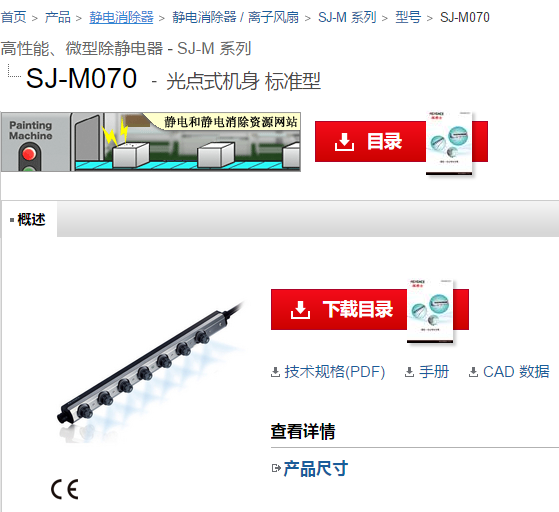
Task: Click the 下载目录 red button
Action: pyautogui.click(x=370, y=309)
